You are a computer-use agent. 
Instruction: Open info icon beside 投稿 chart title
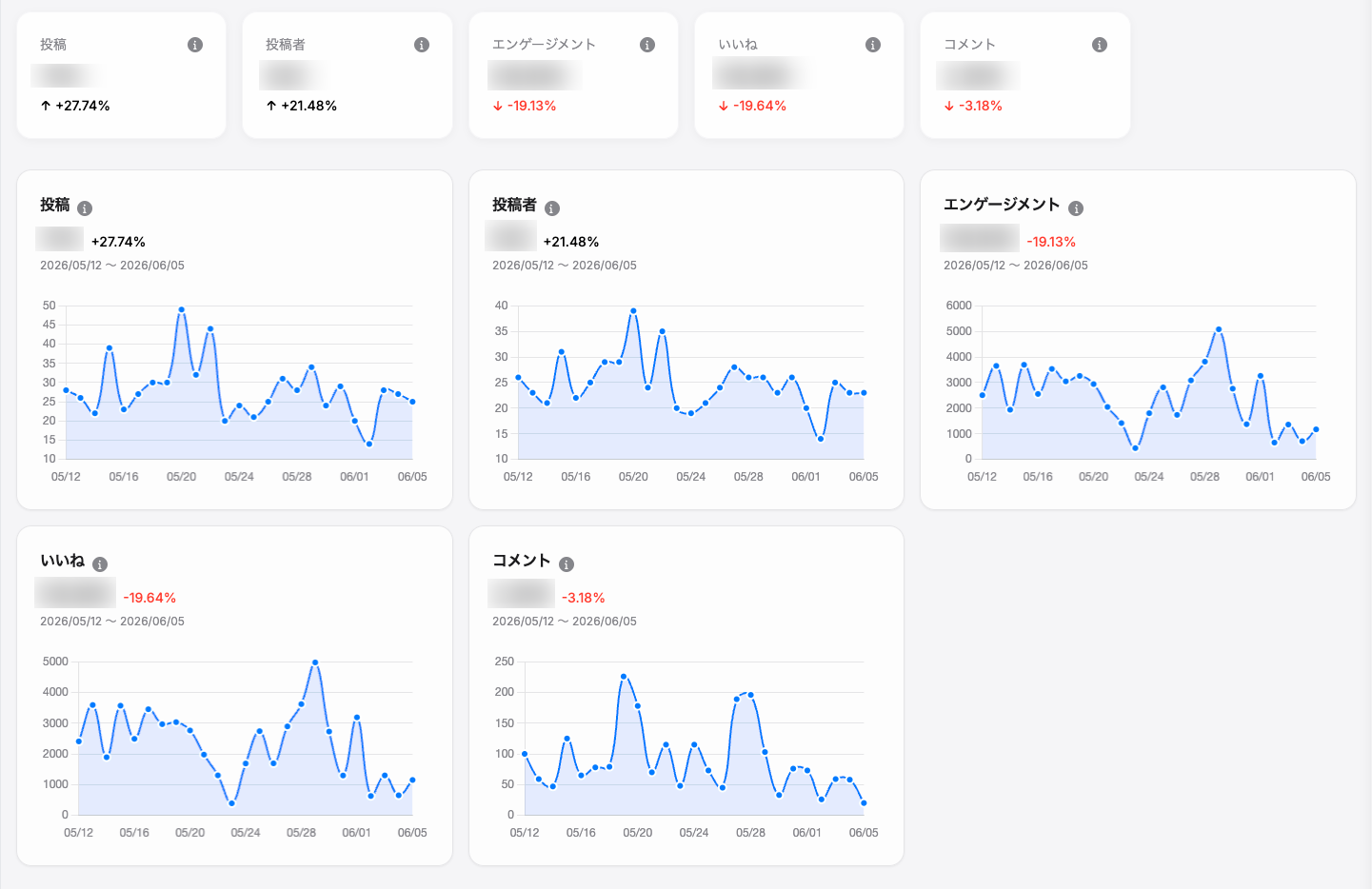click(x=85, y=208)
